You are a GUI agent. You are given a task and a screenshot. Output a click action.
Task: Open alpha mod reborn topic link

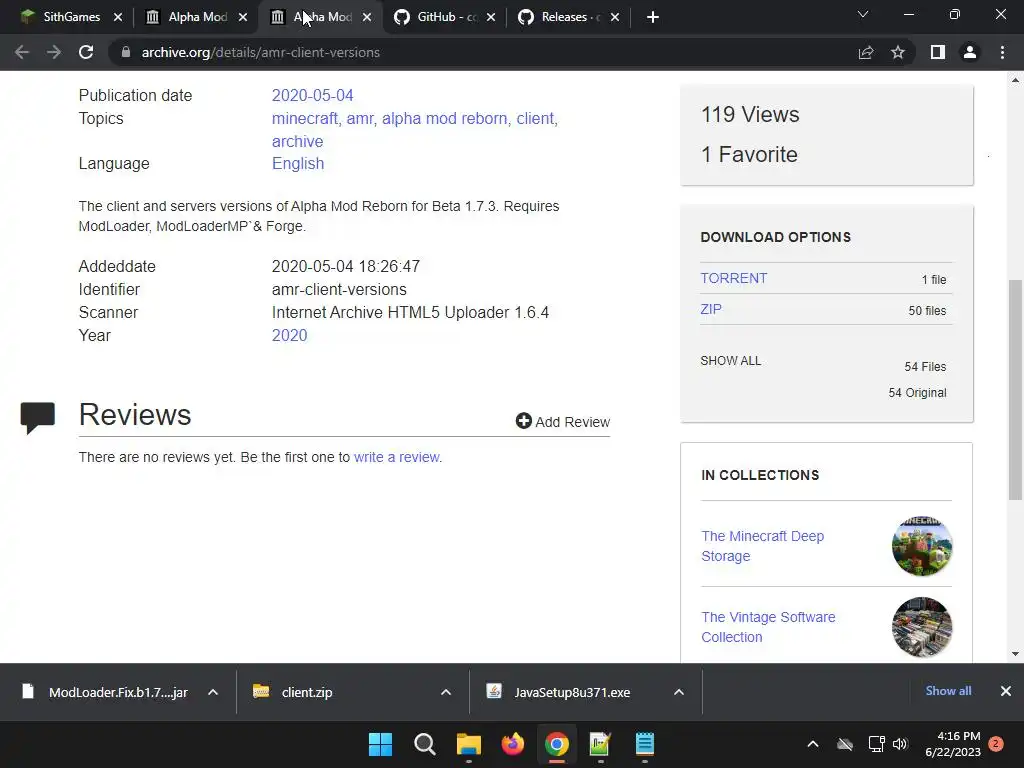click(445, 118)
